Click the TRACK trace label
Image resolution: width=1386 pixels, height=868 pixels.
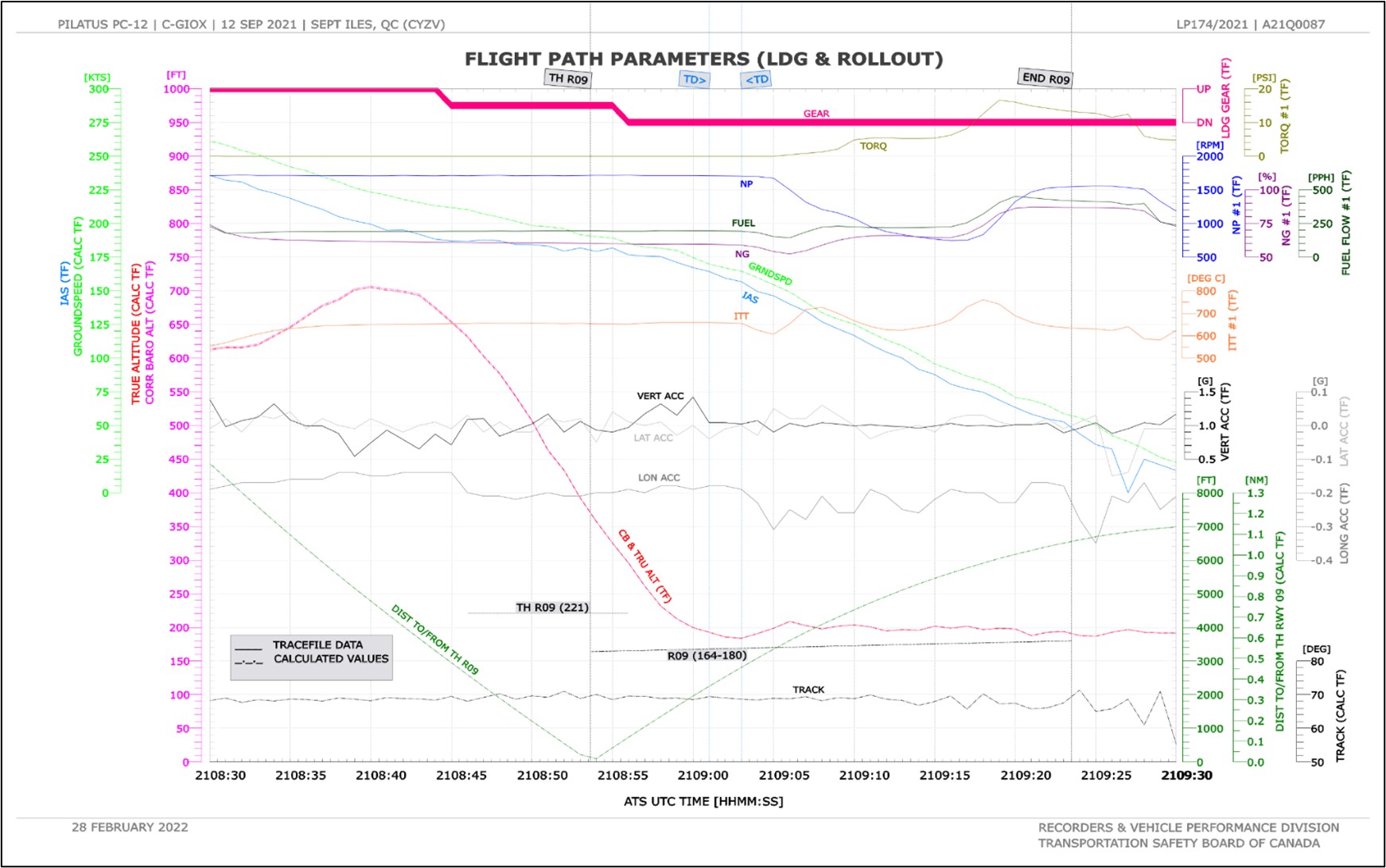point(808,690)
